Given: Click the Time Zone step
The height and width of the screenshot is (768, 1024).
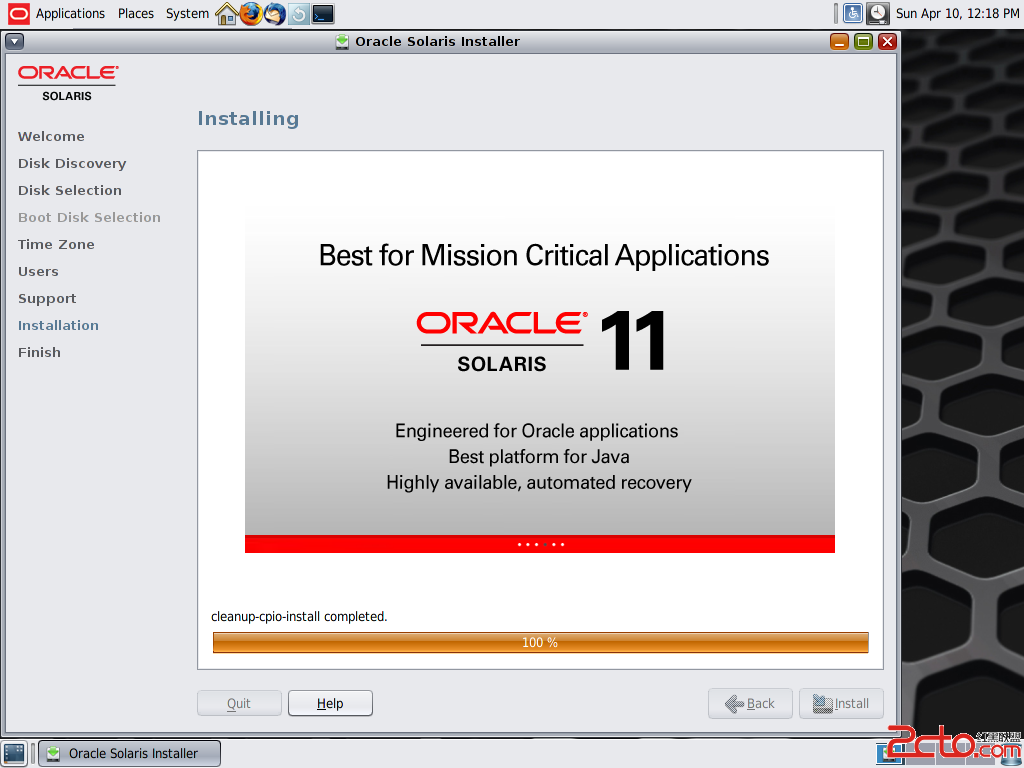Looking at the screenshot, I should pos(56,244).
